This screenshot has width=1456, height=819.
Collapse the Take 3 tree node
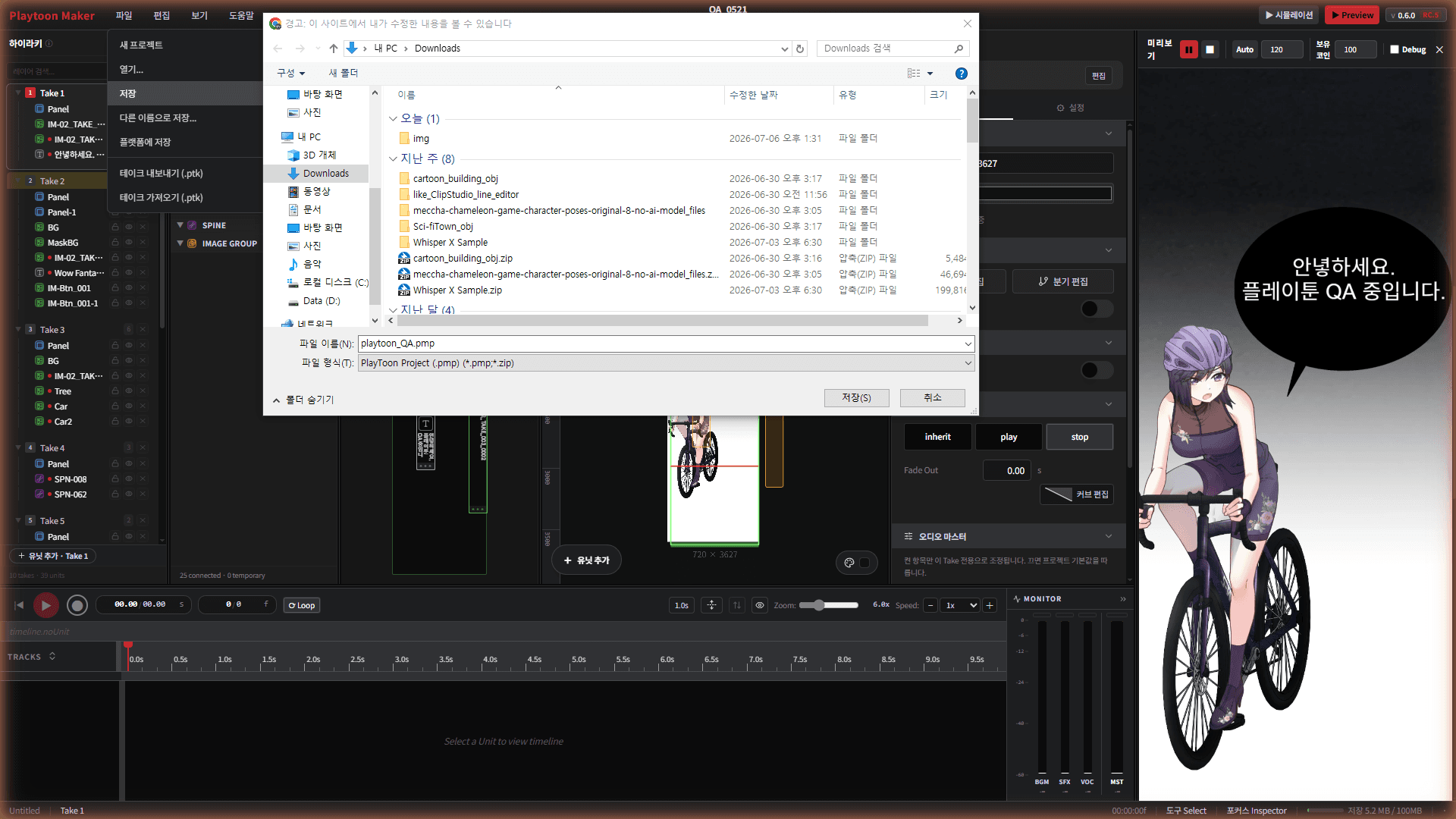click(x=18, y=329)
